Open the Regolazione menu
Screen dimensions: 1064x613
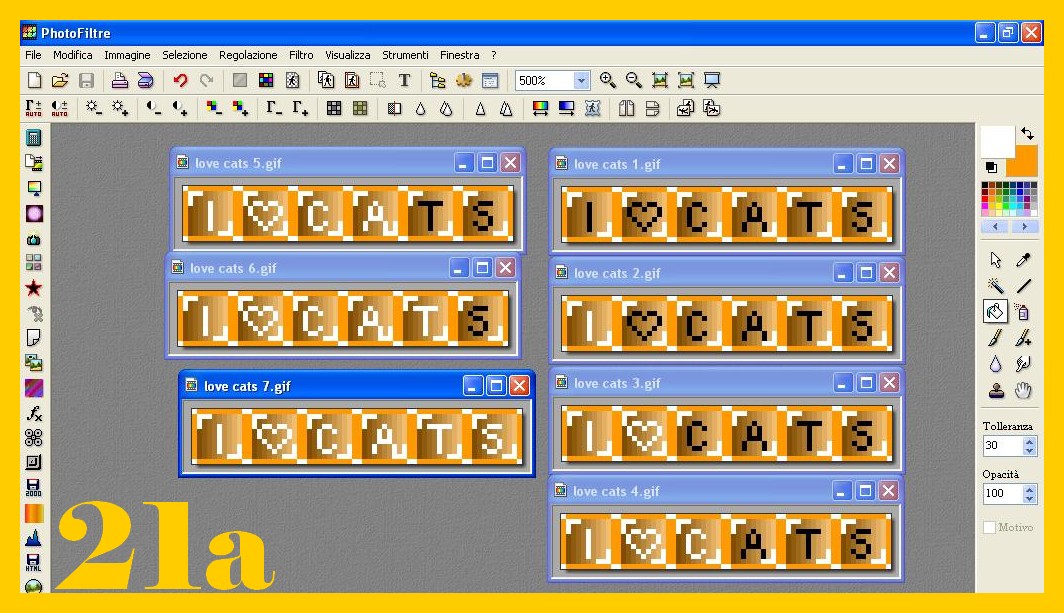(x=248, y=55)
